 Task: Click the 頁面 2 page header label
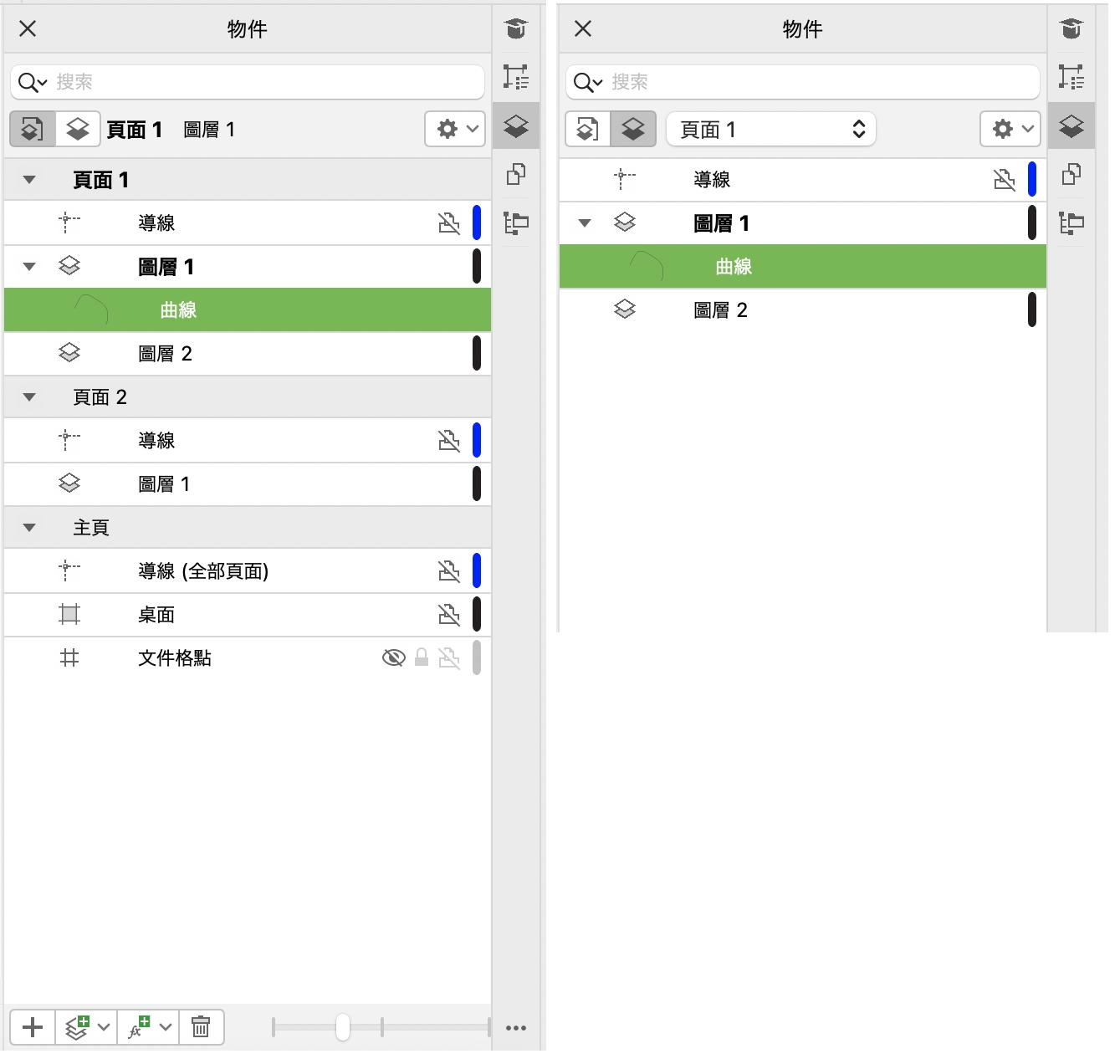click(x=100, y=397)
